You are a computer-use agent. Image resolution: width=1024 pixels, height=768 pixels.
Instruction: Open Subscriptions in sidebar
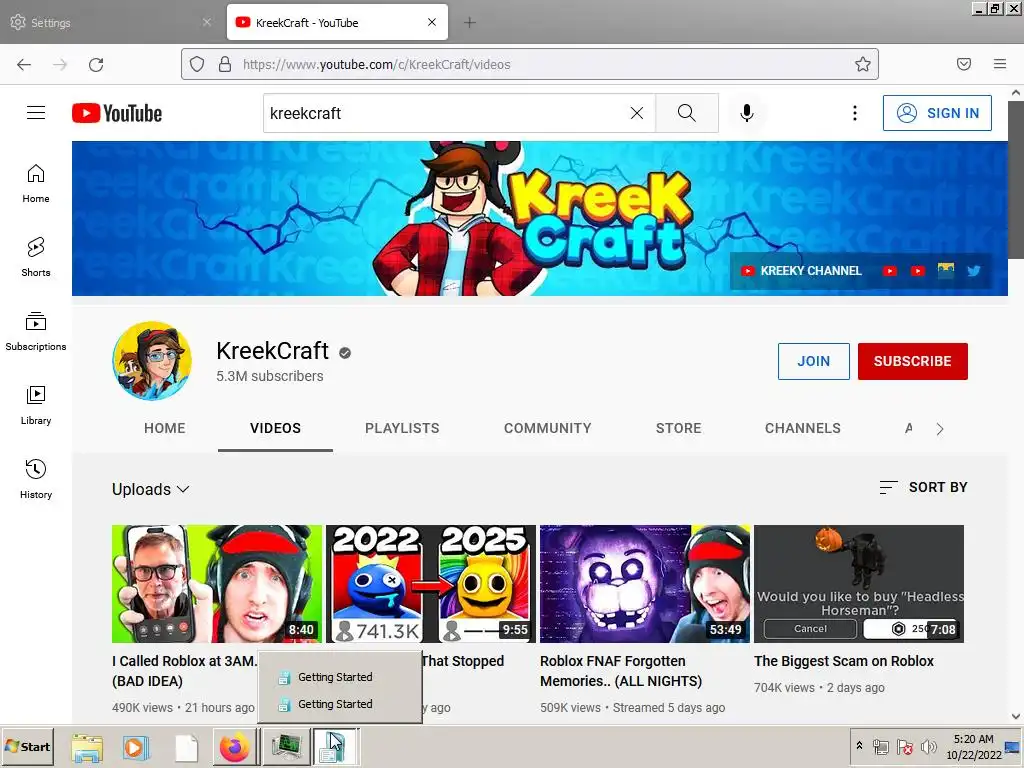[x=36, y=332]
